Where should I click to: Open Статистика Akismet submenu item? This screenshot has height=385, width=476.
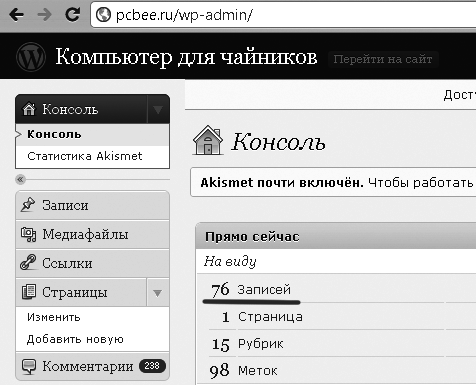85,156
